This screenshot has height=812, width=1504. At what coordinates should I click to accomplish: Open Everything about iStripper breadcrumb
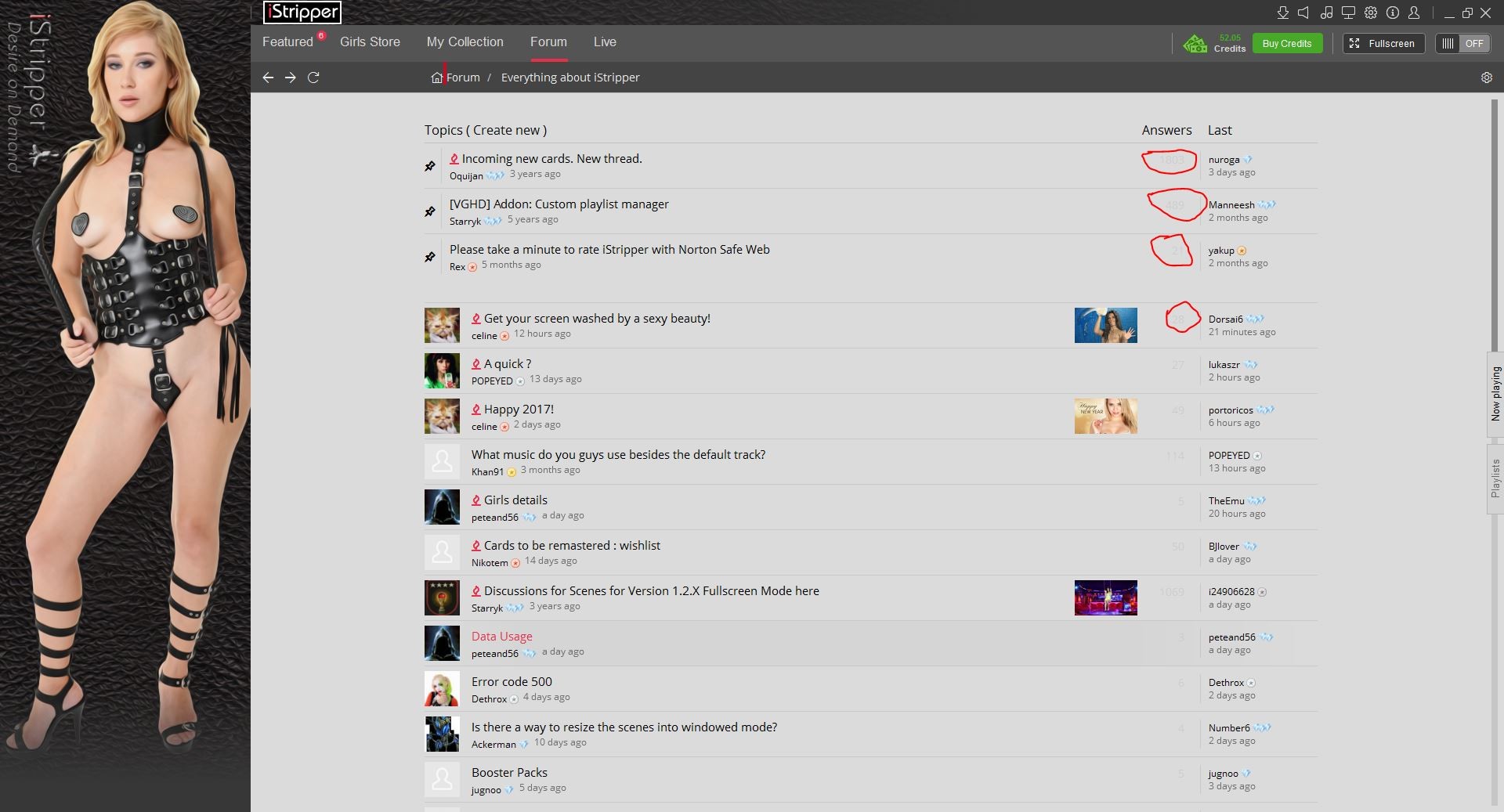click(x=570, y=78)
